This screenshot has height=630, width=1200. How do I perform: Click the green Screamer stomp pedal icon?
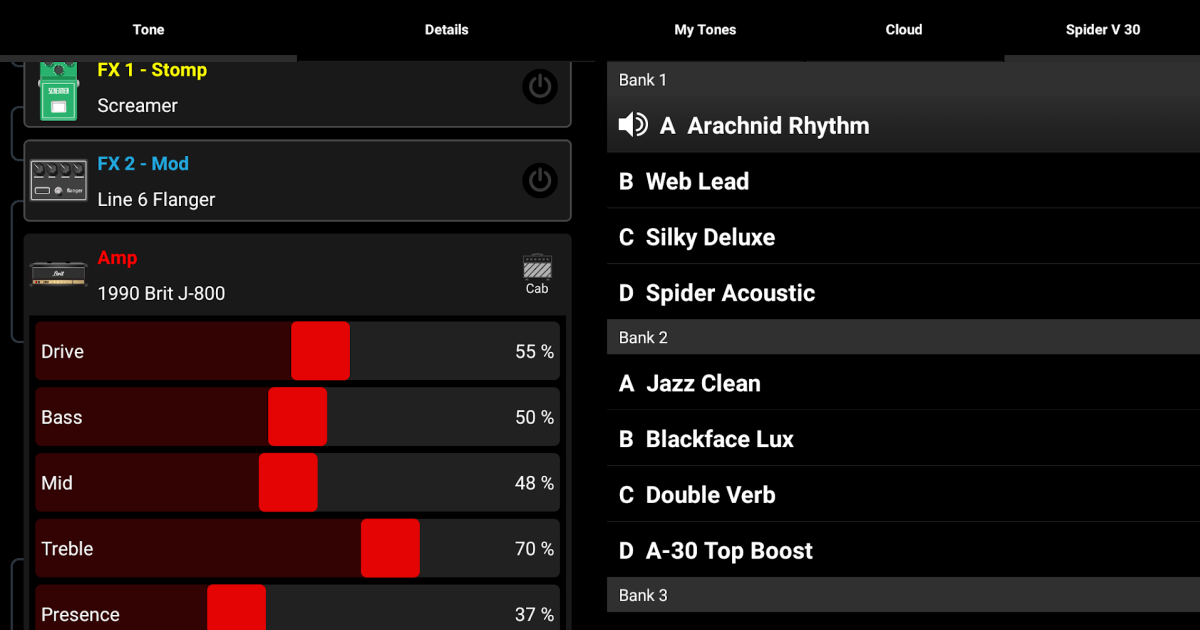pos(58,91)
